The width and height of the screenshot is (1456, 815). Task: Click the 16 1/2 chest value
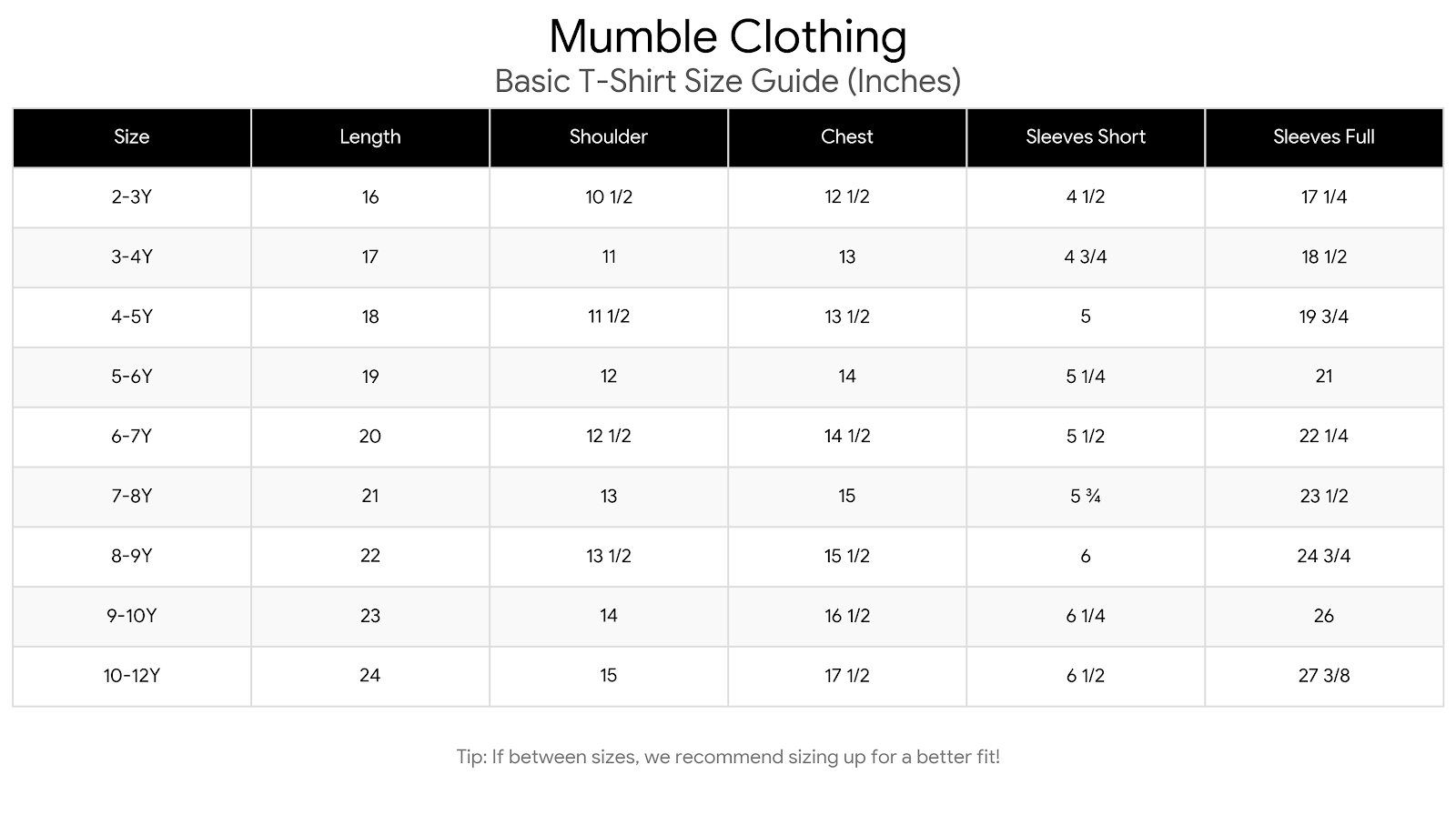(847, 616)
